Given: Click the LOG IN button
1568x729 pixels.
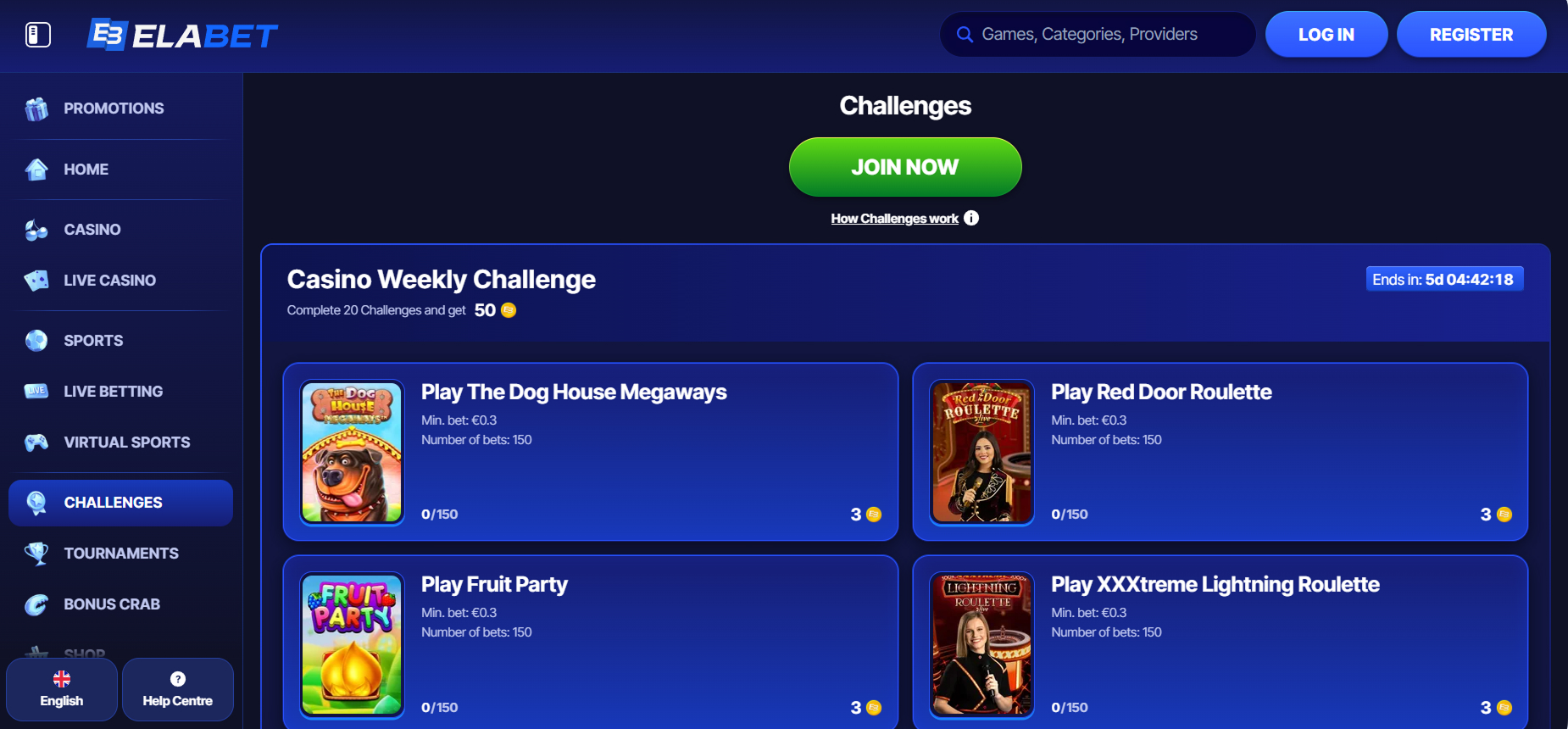Looking at the screenshot, I should (x=1326, y=34).
